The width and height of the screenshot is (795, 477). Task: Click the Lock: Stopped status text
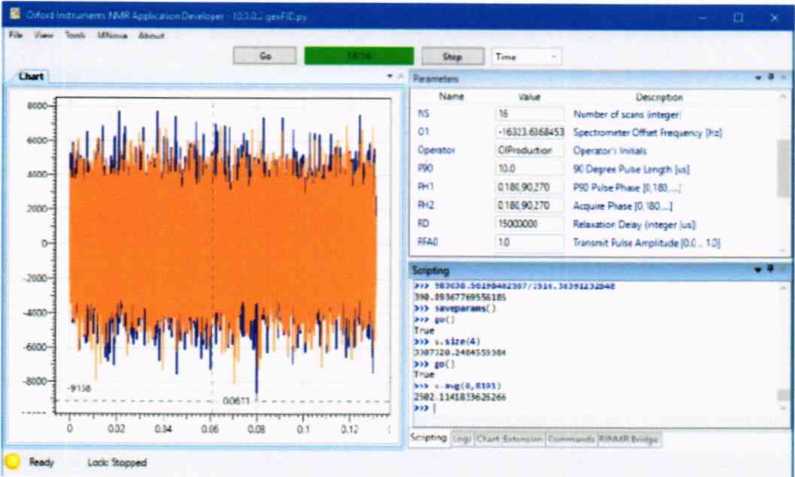[117, 462]
